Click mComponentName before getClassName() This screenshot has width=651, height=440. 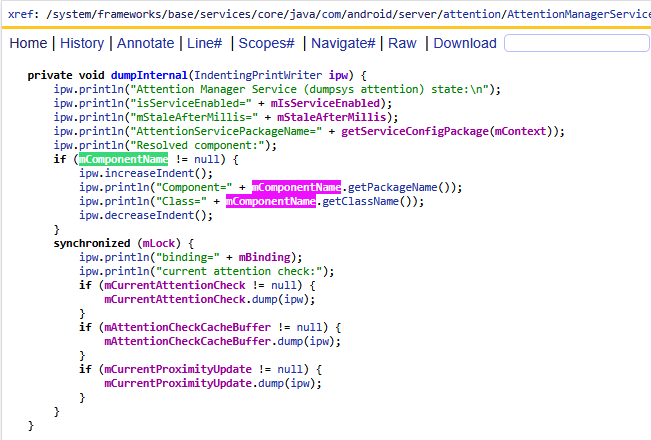tap(271, 201)
